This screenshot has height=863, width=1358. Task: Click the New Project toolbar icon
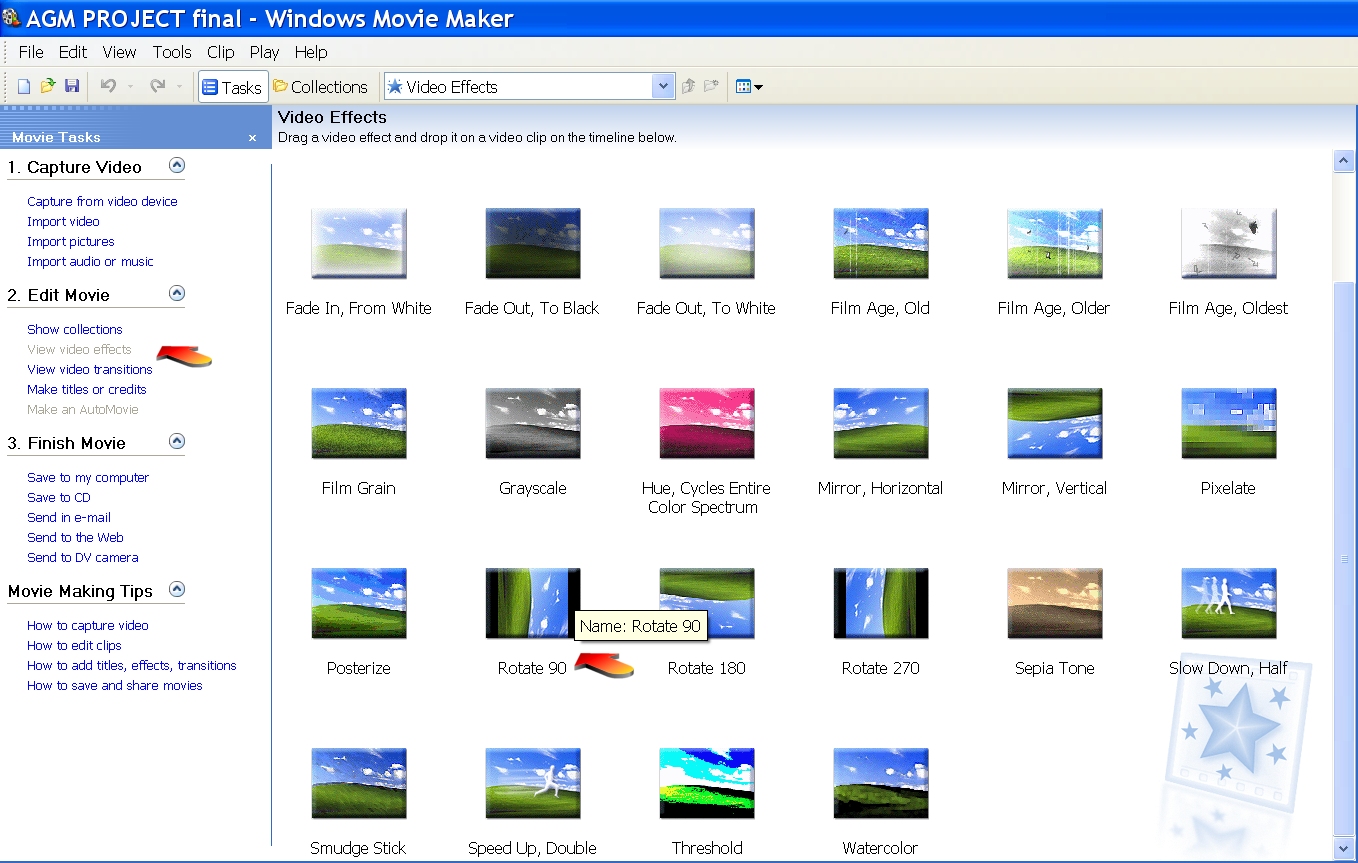point(24,87)
